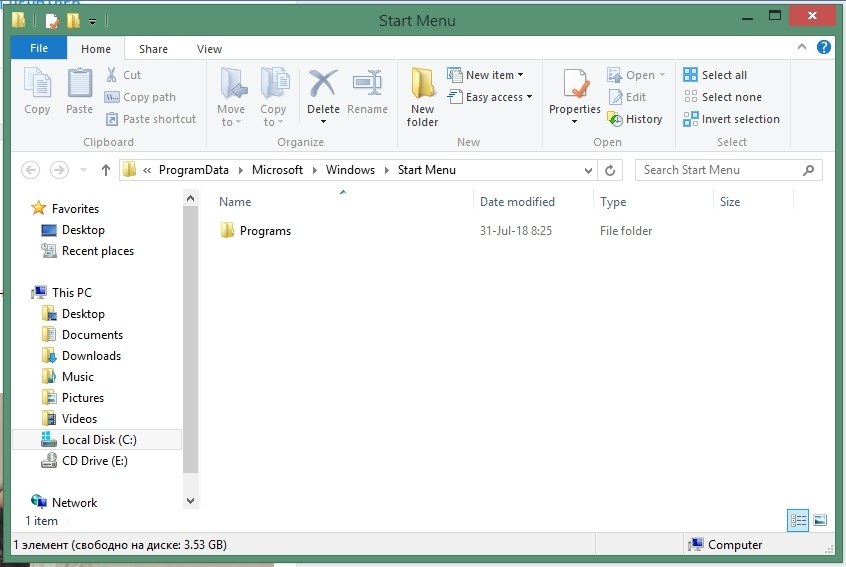
Task: Navigate to Windows in breadcrumb
Action: tap(350, 170)
